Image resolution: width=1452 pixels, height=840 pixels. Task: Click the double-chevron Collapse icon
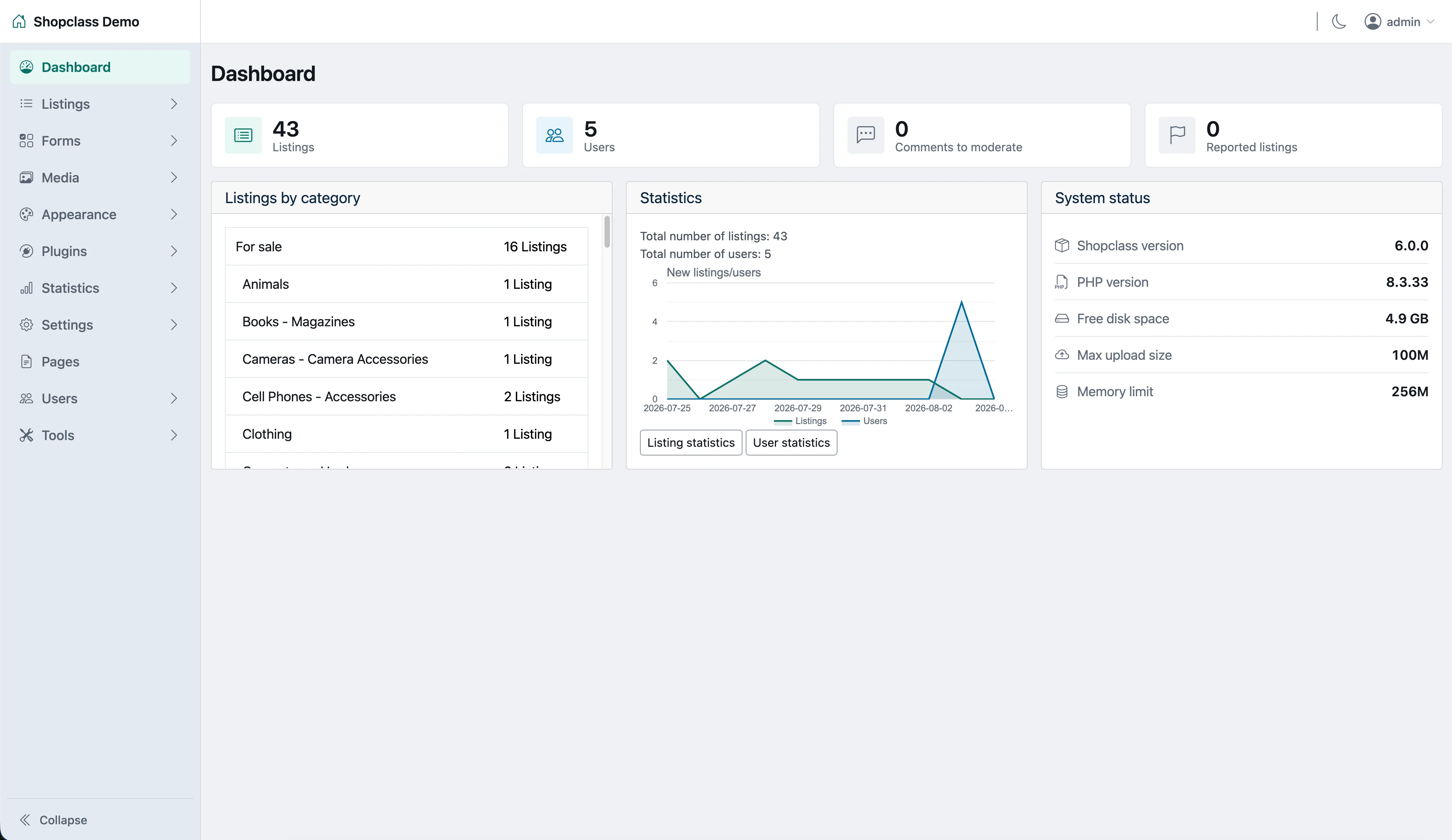tap(25, 820)
